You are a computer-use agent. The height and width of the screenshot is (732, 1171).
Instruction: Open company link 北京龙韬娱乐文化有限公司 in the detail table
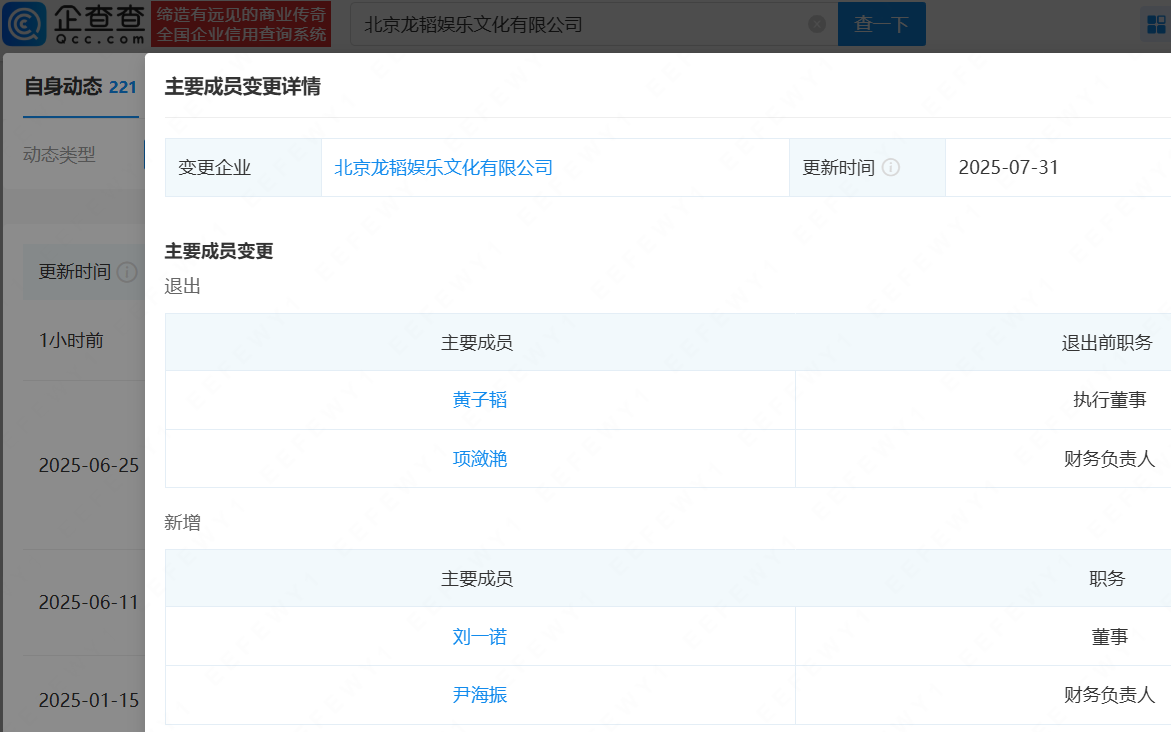click(x=444, y=167)
